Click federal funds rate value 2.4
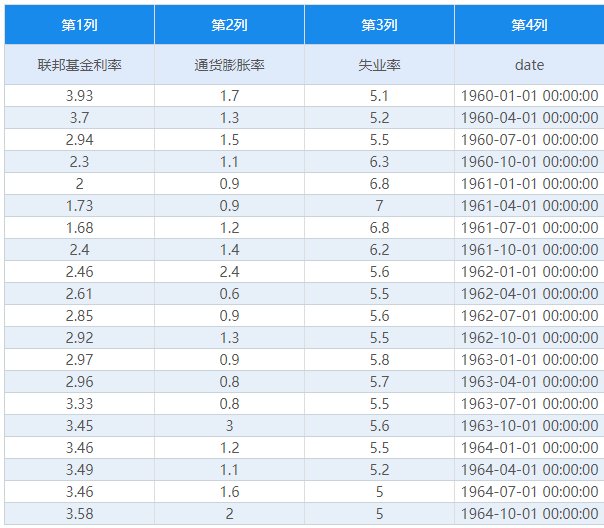 [79, 250]
